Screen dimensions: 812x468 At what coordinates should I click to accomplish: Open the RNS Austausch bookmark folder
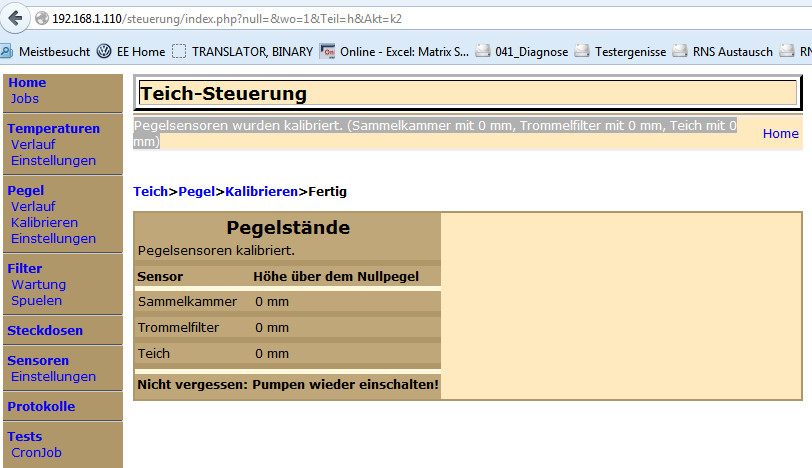click(x=724, y=52)
